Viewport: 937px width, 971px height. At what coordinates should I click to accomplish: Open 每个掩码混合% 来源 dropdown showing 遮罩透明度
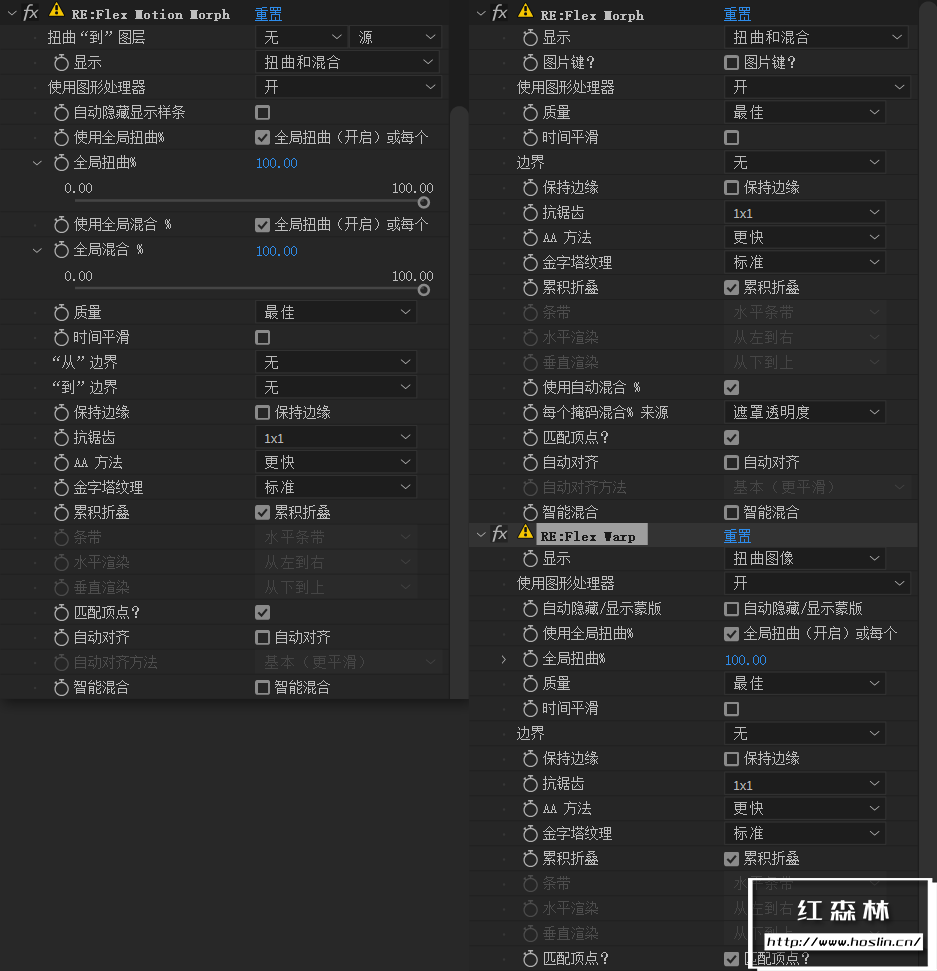804,412
